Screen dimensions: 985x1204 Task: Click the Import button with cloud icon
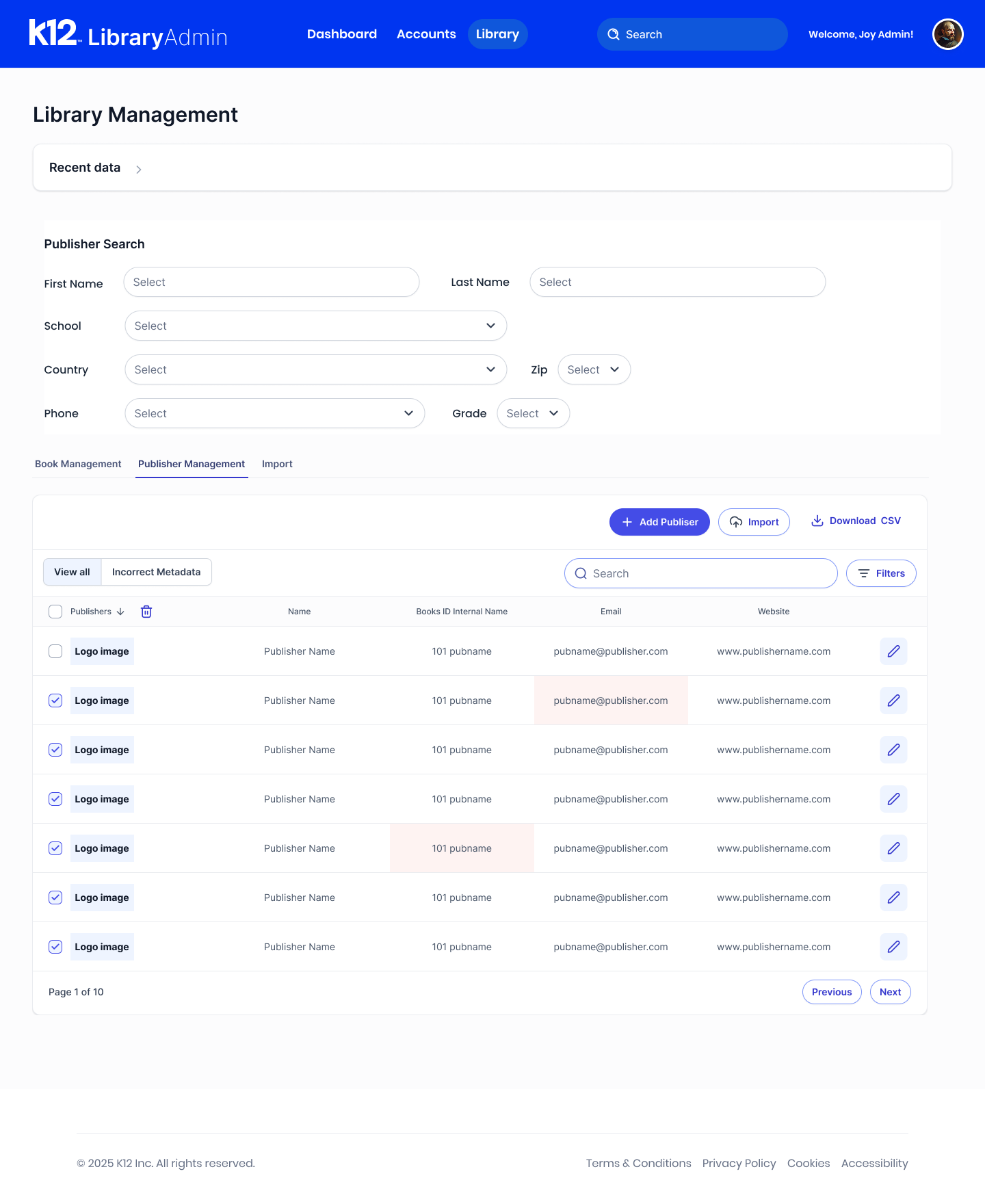754,522
